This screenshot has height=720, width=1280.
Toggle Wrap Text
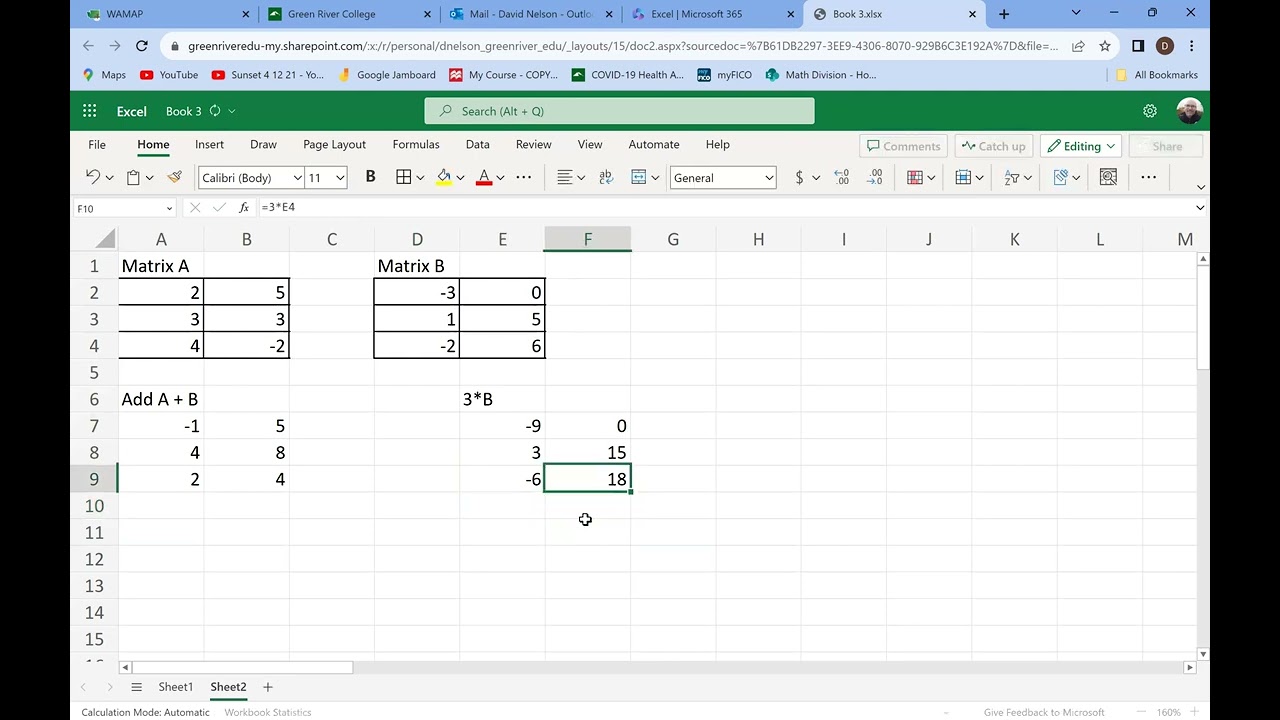(606, 177)
